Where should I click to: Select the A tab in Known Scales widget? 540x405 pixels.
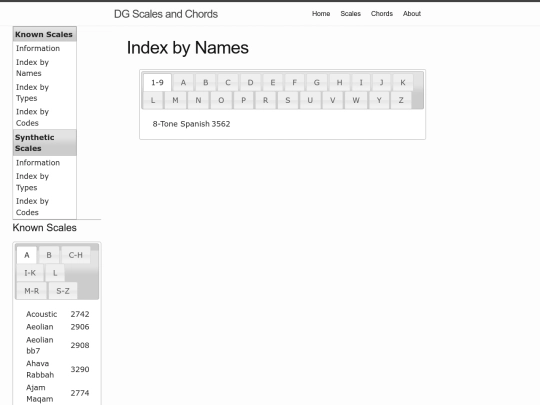(x=27, y=255)
